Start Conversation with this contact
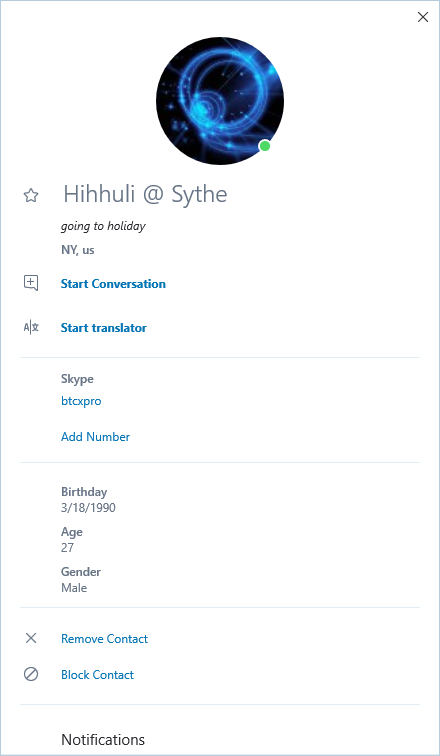This screenshot has width=440, height=756. pyautogui.click(x=113, y=284)
